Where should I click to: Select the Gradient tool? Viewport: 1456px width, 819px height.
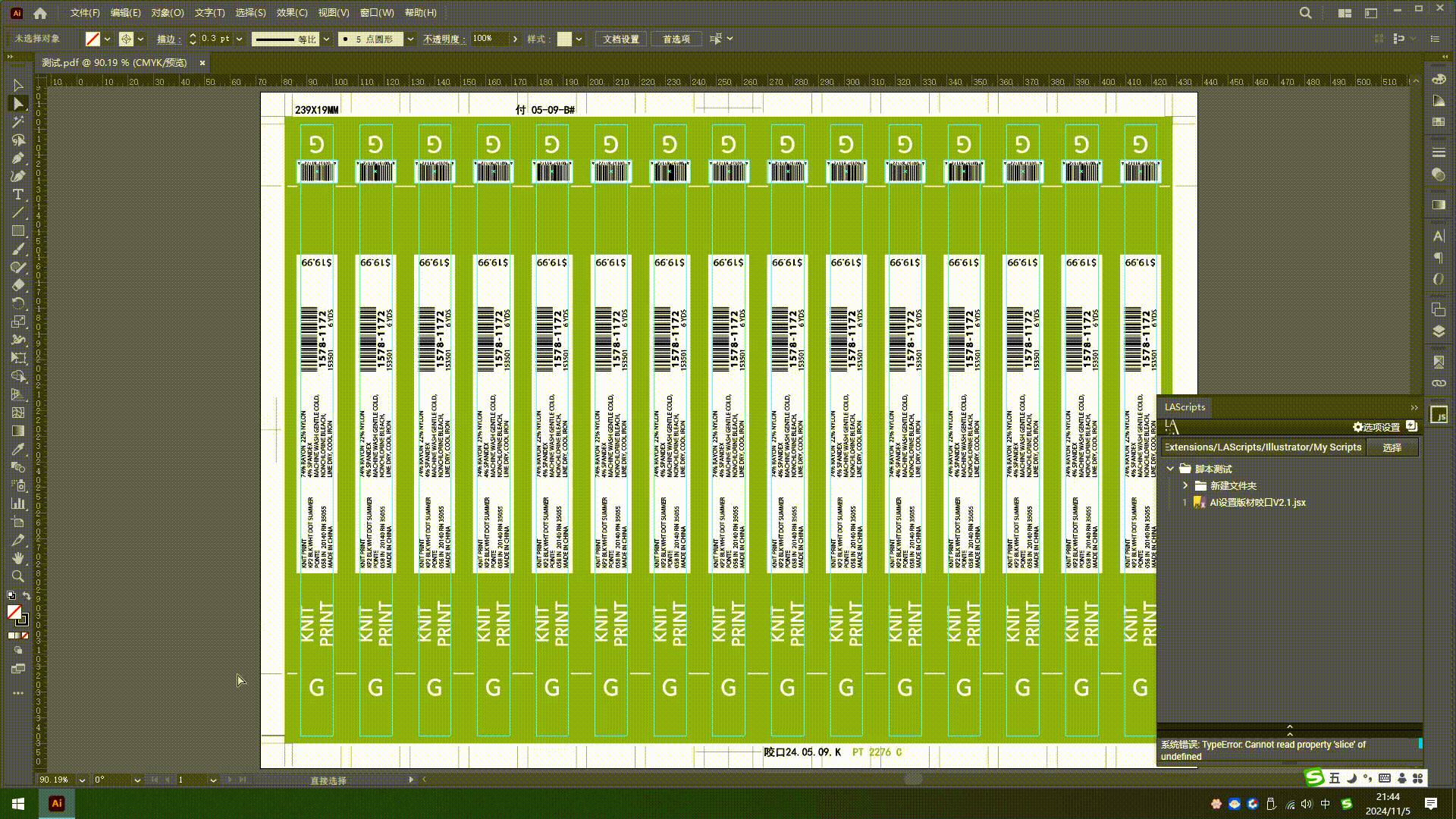point(18,431)
